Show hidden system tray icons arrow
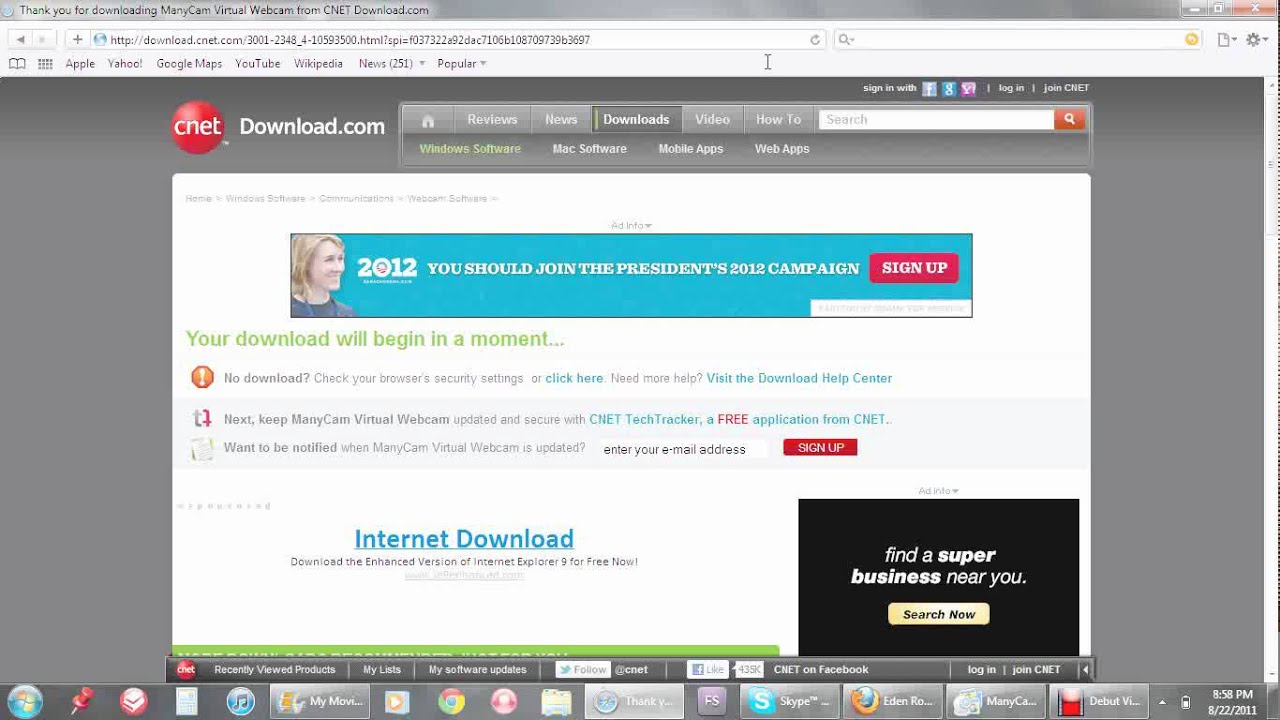Image resolution: width=1280 pixels, height=720 pixels. pyautogui.click(x=1162, y=702)
